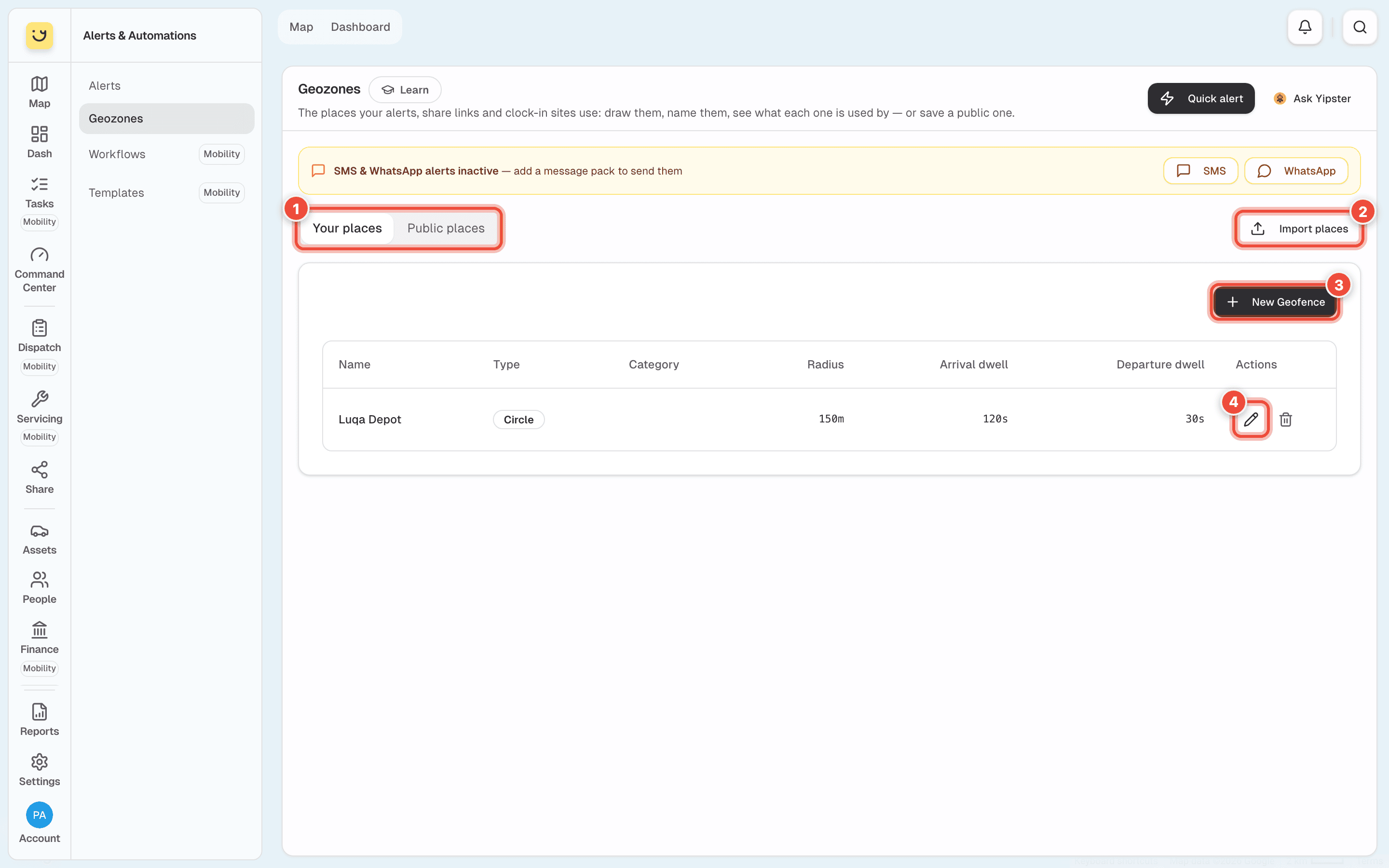1389x868 pixels.
Task: Go to Dash in the sidebar
Action: pyautogui.click(x=39, y=142)
